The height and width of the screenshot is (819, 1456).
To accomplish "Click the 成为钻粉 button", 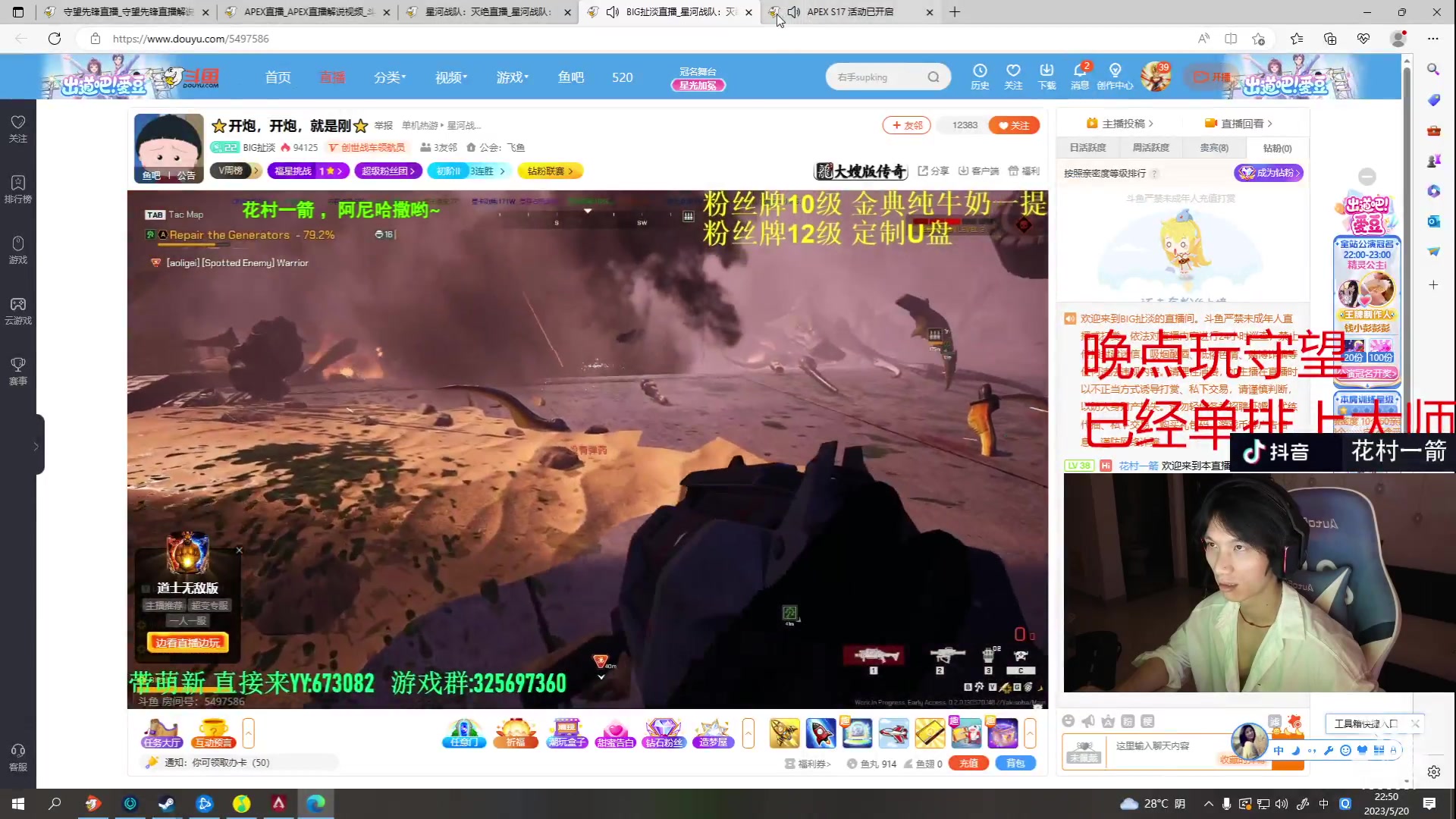I will coord(1268,173).
